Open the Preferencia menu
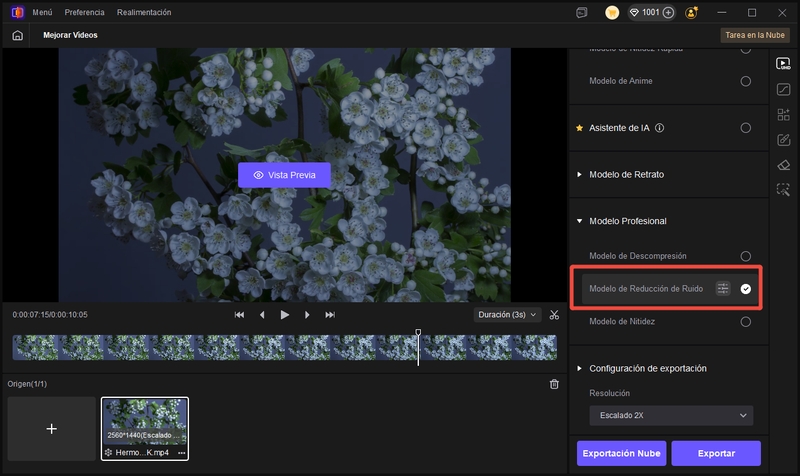 tap(84, 12)
